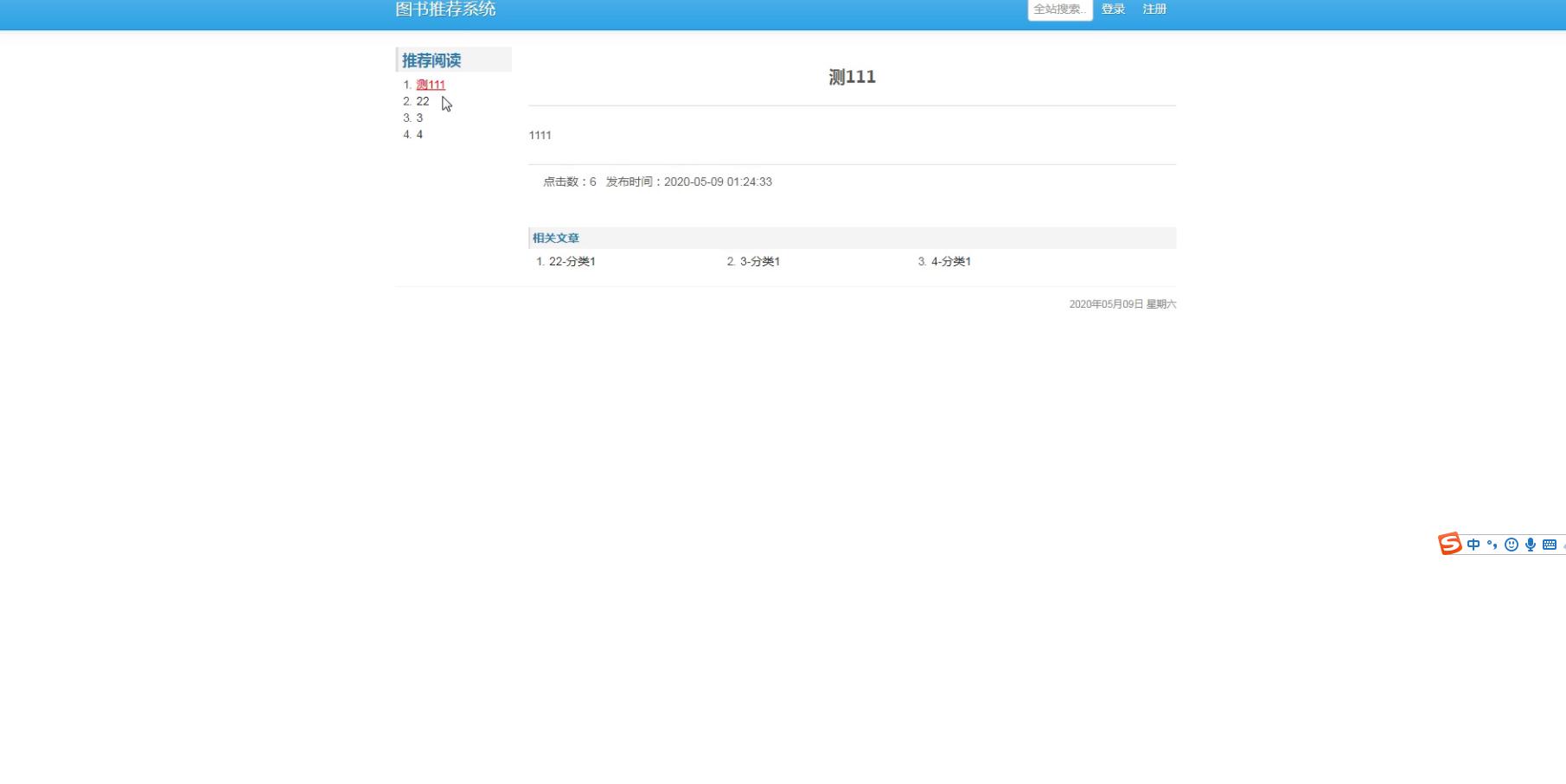1566x784 pixels.
Task: Click the Sogou input method logo
Action: point(1450,544)
